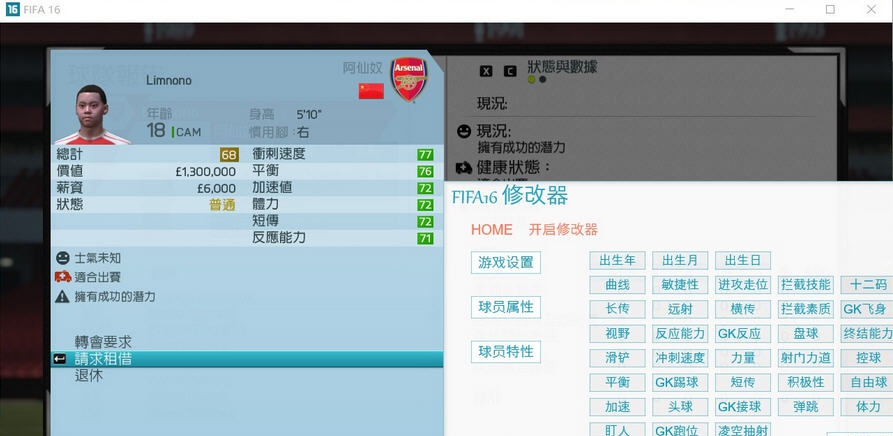Image resolution: width=893 pixels, height=436 pixels.
Task: Click the £6,000 wage text
Action: pyautogui.click(x=216, y=188)
